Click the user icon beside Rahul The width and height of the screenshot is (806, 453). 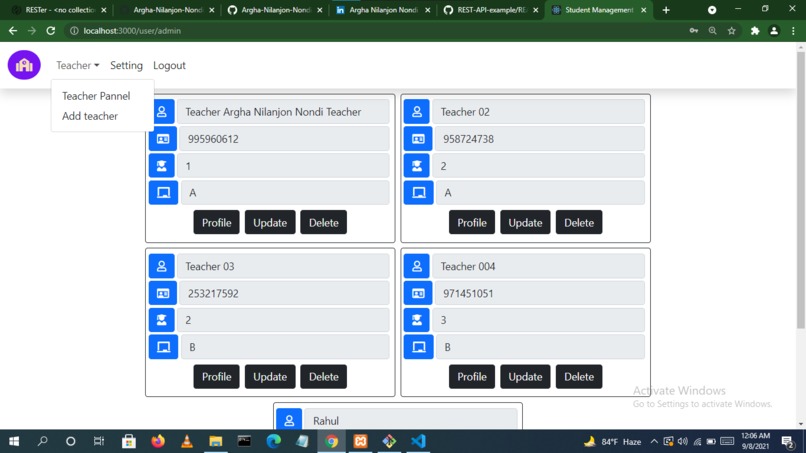[x=289, y=420]
